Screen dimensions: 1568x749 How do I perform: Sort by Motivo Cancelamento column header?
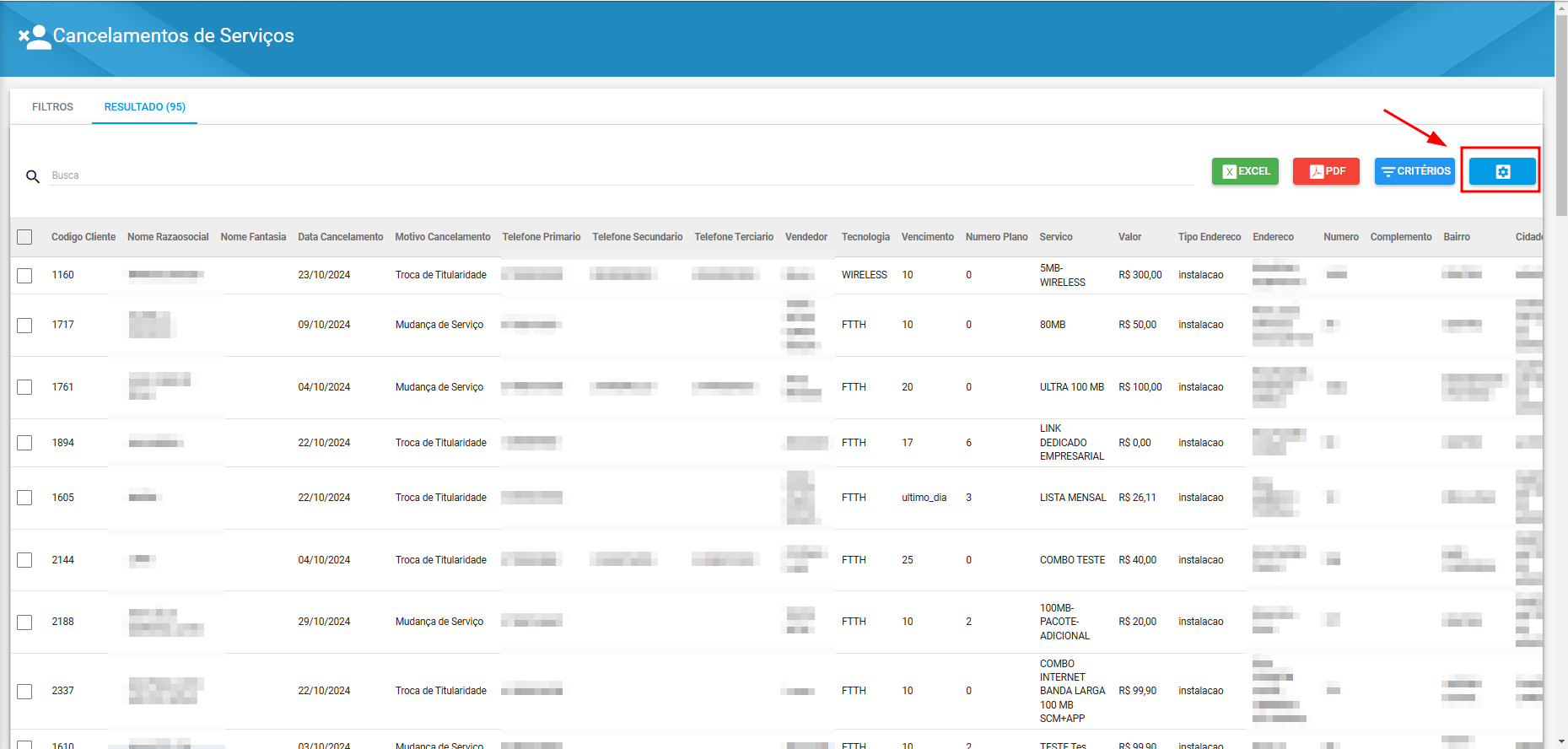[x=443, y=237]
